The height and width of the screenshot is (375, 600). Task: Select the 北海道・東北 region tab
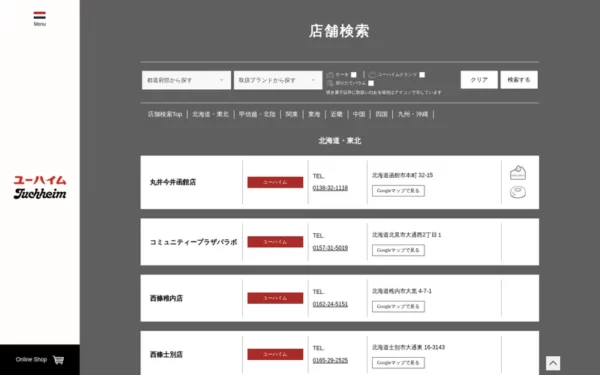point(210,114)
